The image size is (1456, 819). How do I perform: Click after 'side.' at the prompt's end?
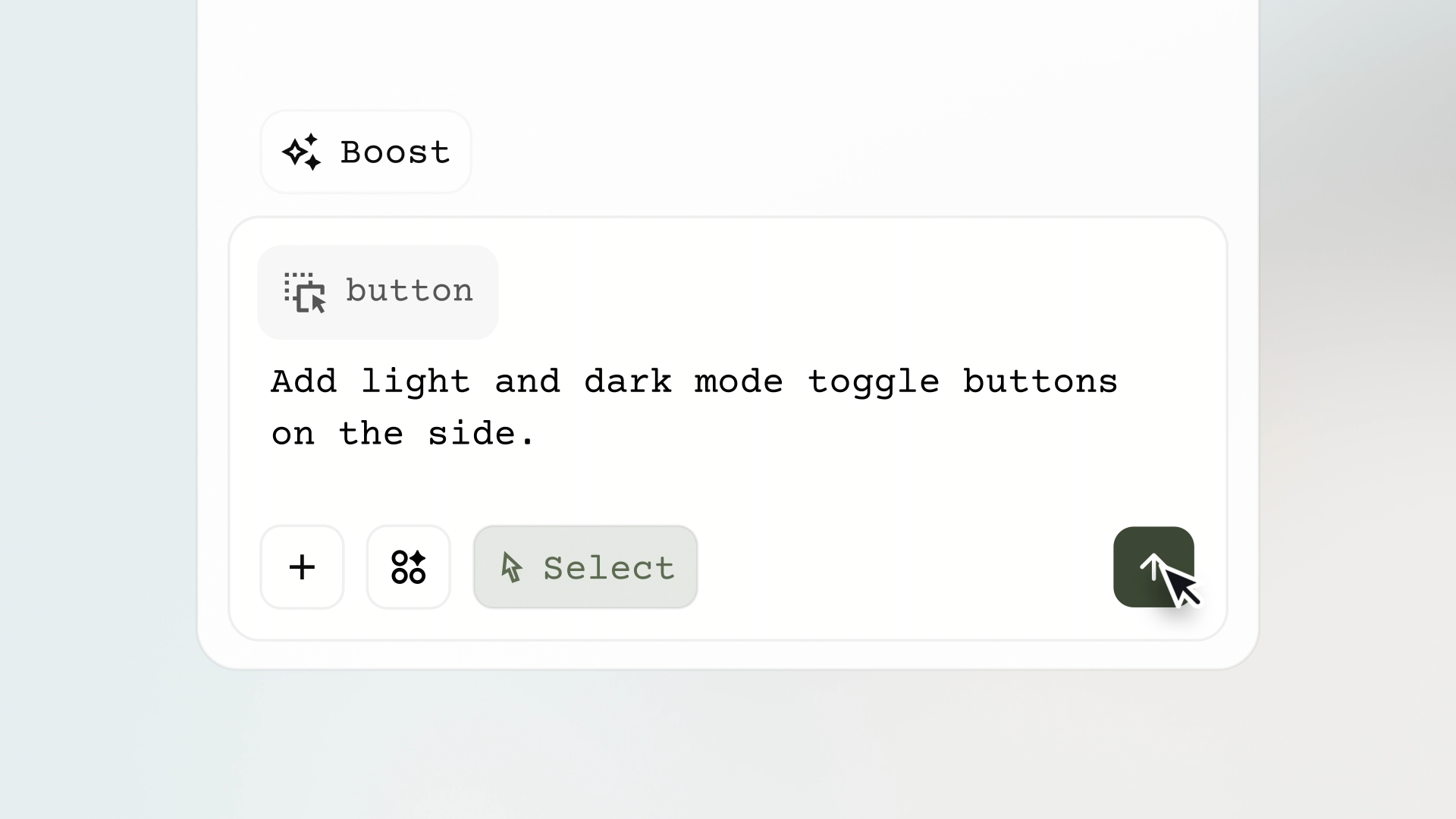(540, 434)
